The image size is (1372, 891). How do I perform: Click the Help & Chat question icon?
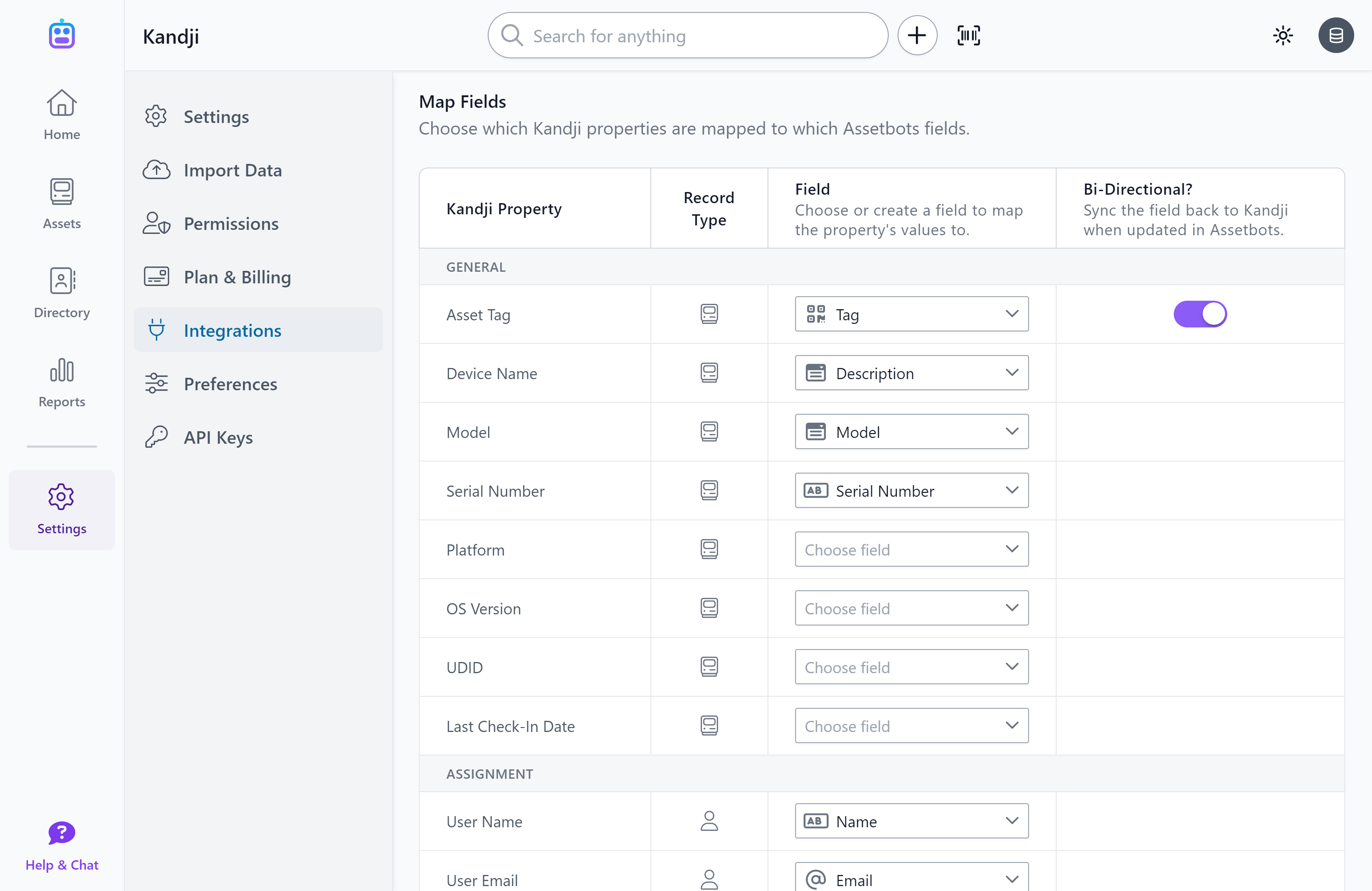pyautogui.click(x=61, y=834)
